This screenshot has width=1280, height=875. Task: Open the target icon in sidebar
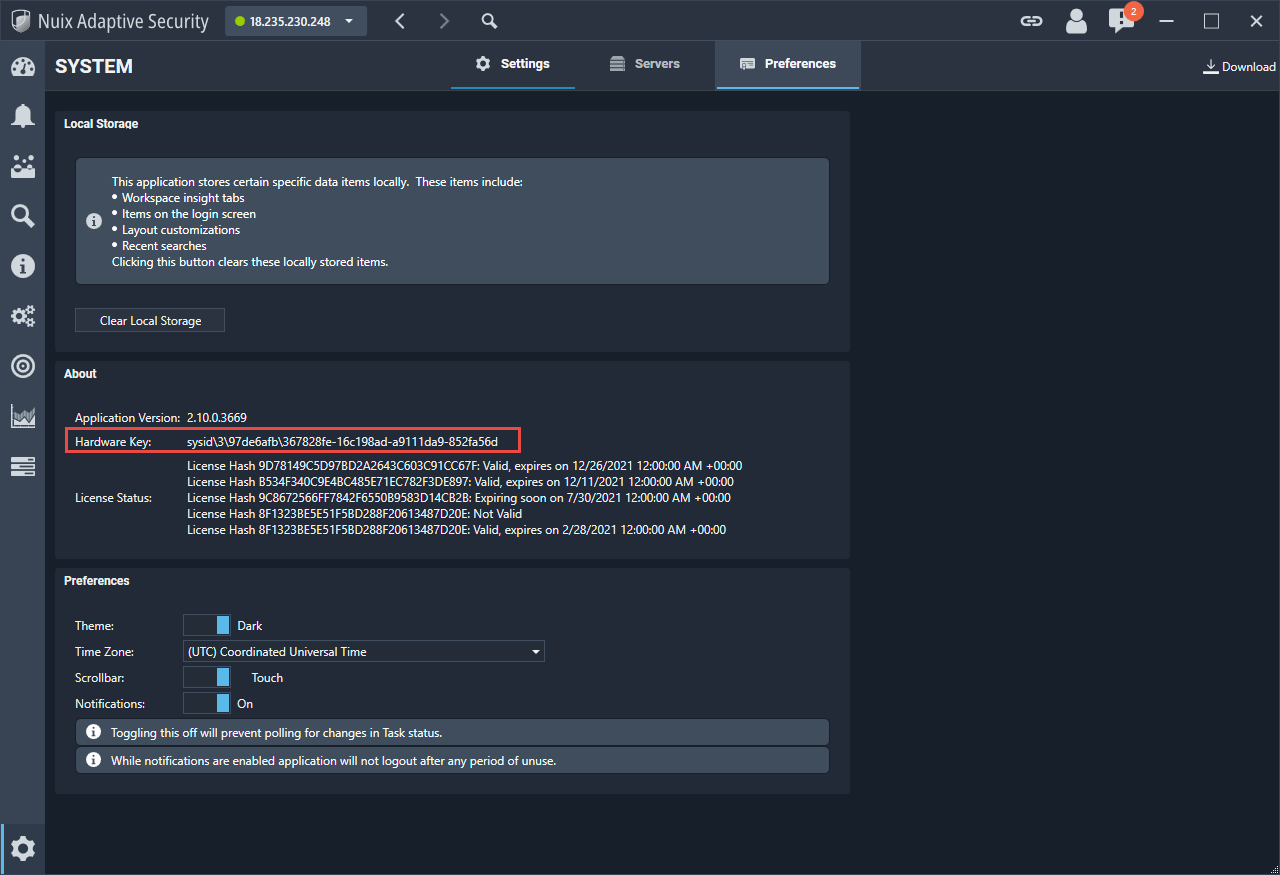22,366
